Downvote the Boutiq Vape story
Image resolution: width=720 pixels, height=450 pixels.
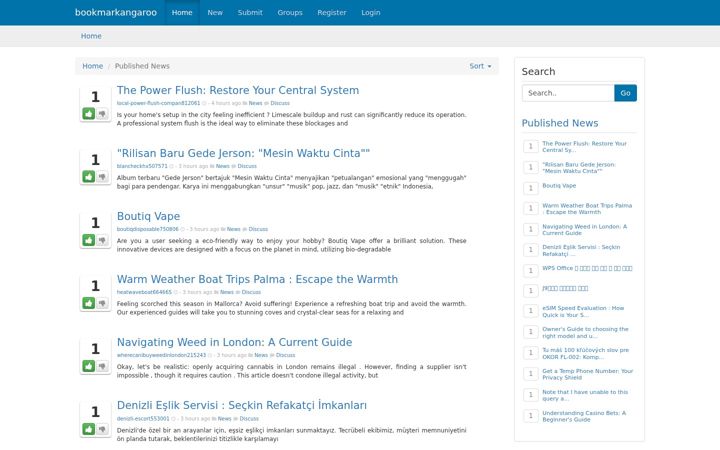coord(102,240)
